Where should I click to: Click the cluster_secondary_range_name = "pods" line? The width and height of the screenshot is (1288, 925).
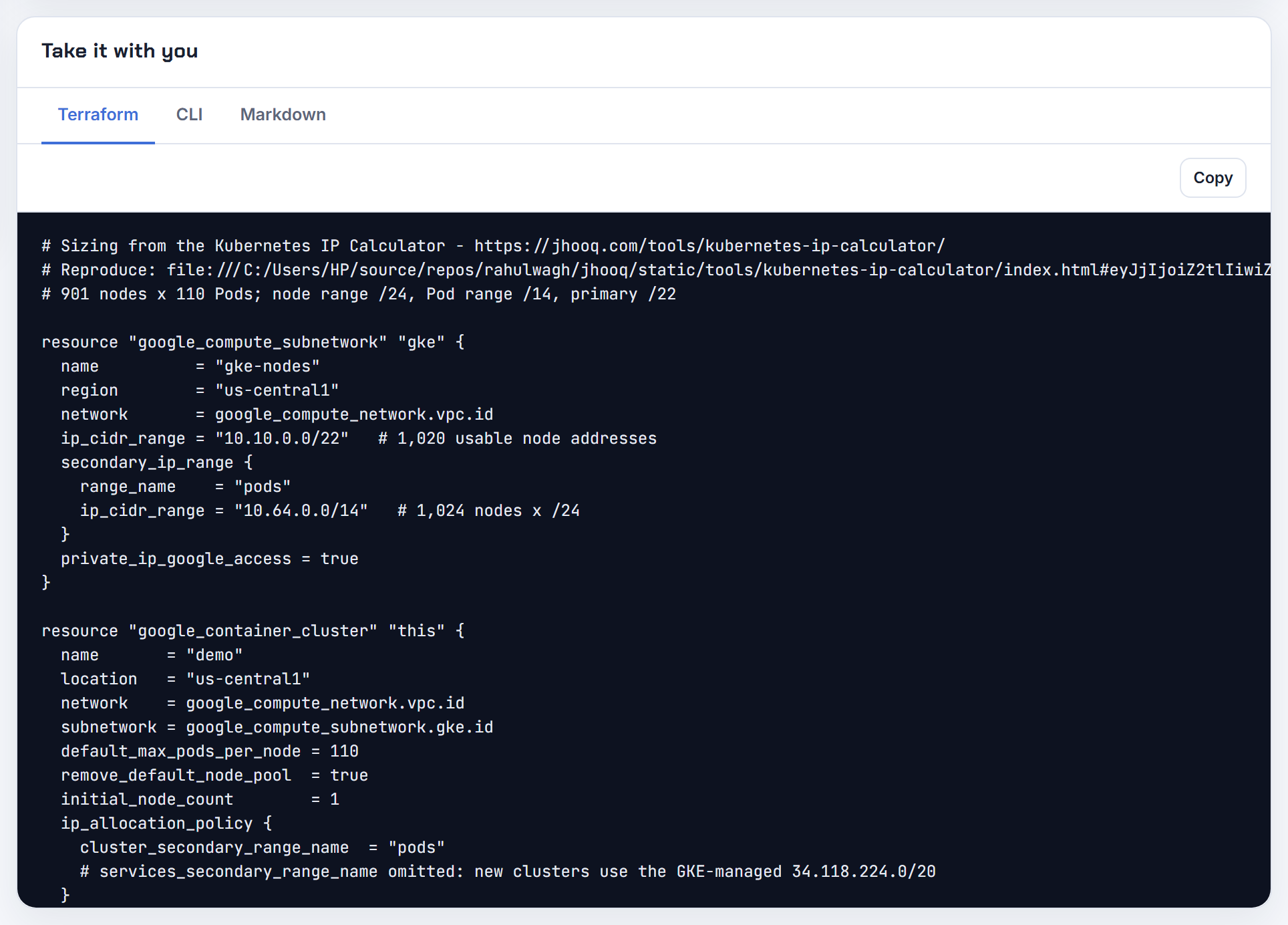coord(263,847)
